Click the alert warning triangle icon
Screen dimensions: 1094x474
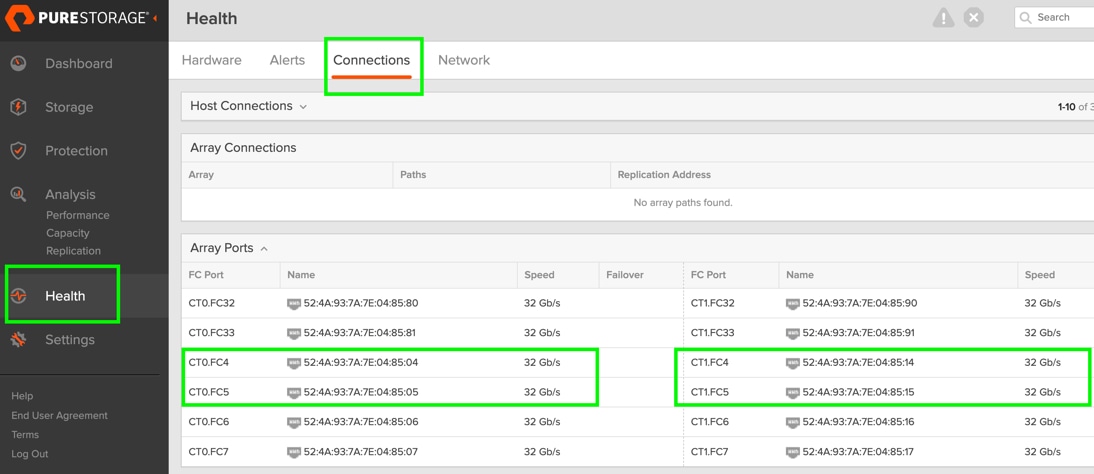(x=943, y=18)
